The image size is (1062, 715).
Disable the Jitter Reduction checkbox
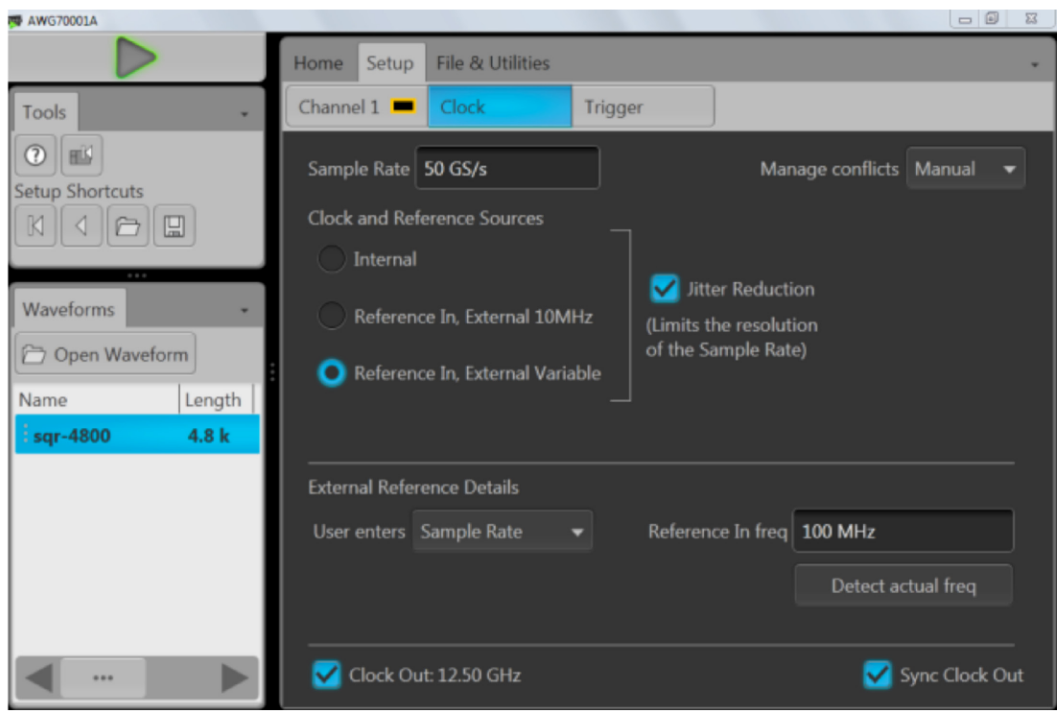[x=664, y=289]
